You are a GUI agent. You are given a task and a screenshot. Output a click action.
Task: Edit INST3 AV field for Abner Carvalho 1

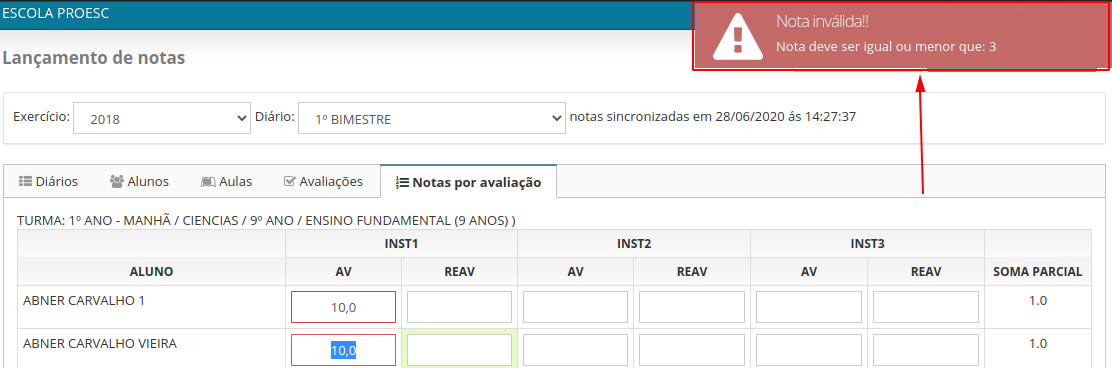tap(808, 307)
